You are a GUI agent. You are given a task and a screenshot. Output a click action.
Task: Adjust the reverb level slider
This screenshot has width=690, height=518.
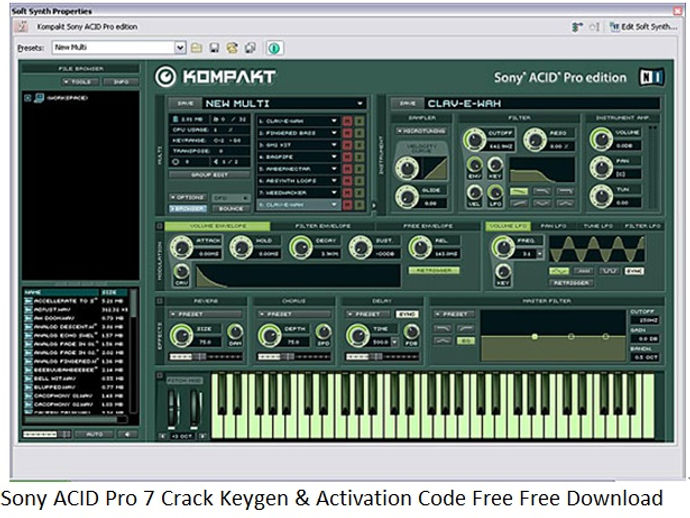(x=206, y=356)
